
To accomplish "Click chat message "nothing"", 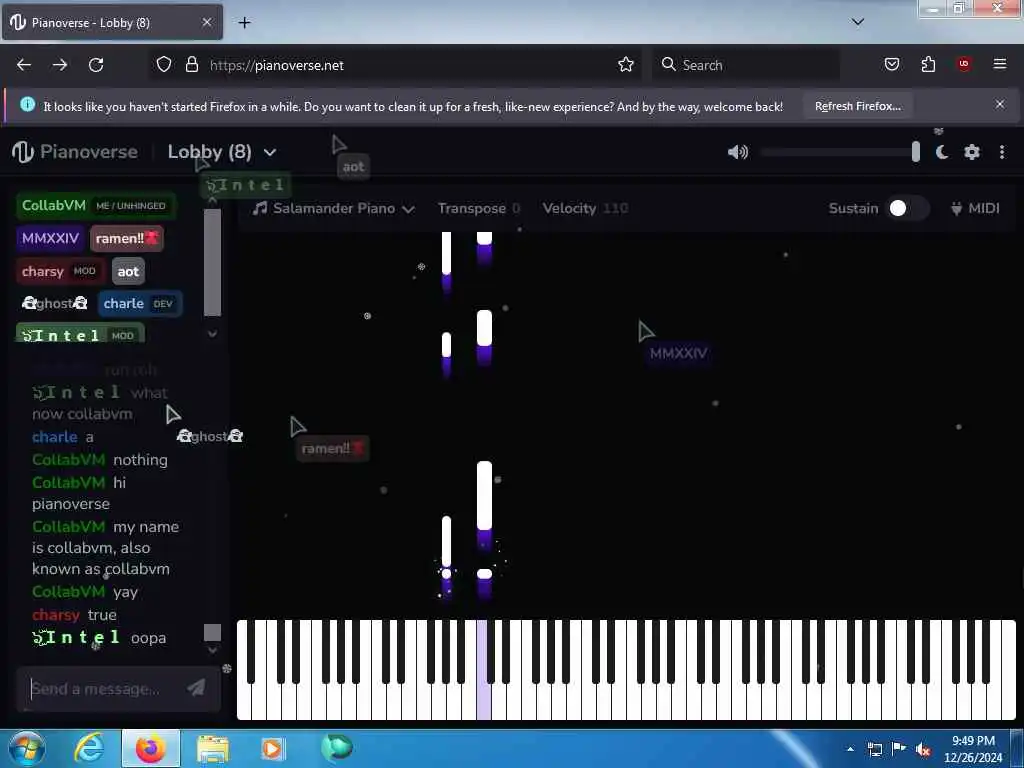I will (x=140, y=460).
